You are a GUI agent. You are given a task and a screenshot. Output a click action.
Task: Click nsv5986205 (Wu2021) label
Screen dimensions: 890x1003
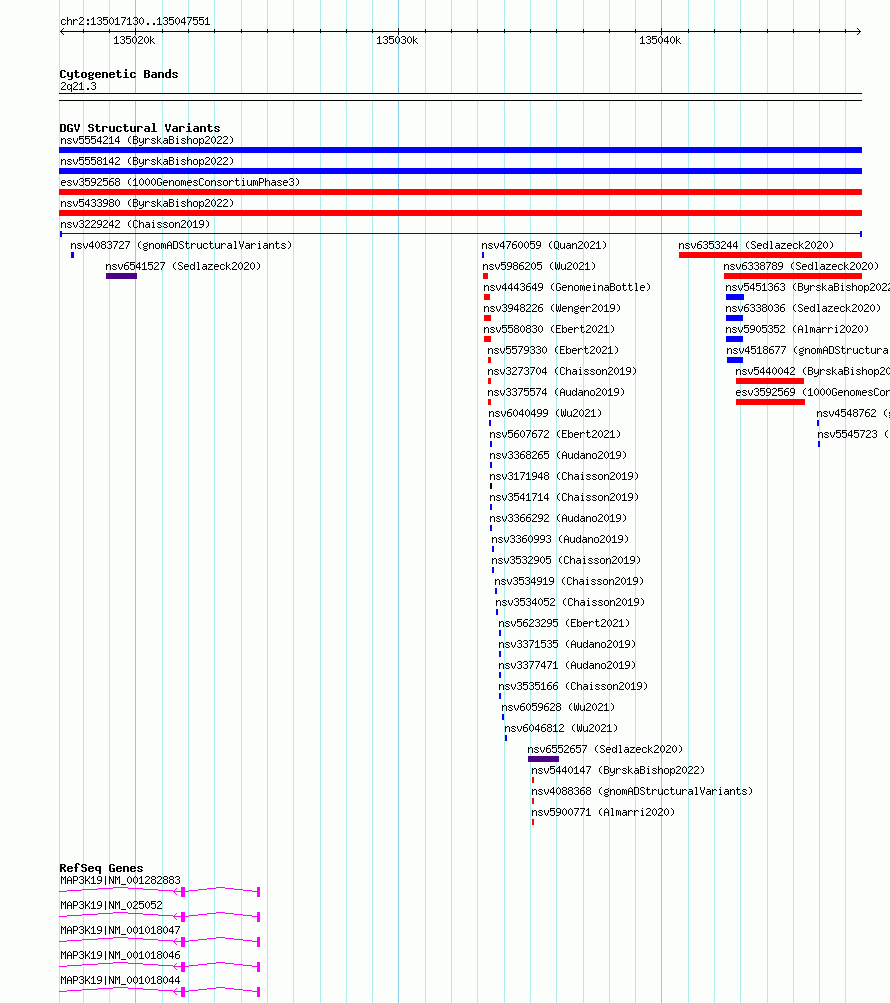(539, 266)
